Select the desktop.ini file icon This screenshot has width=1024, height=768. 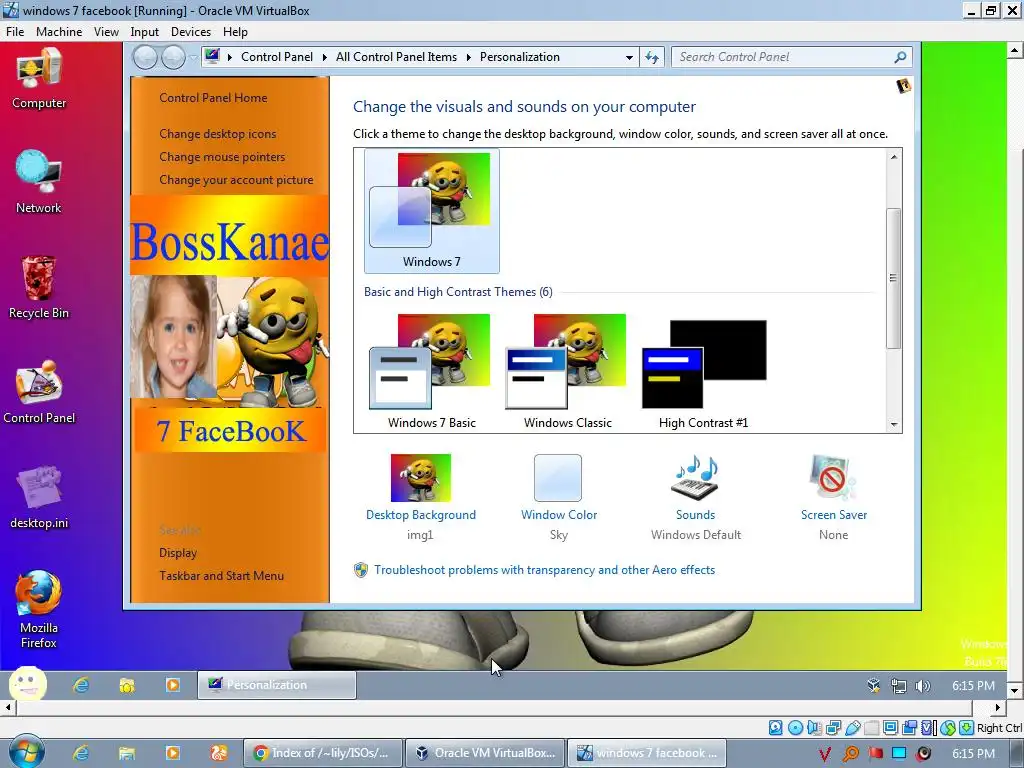39,496
